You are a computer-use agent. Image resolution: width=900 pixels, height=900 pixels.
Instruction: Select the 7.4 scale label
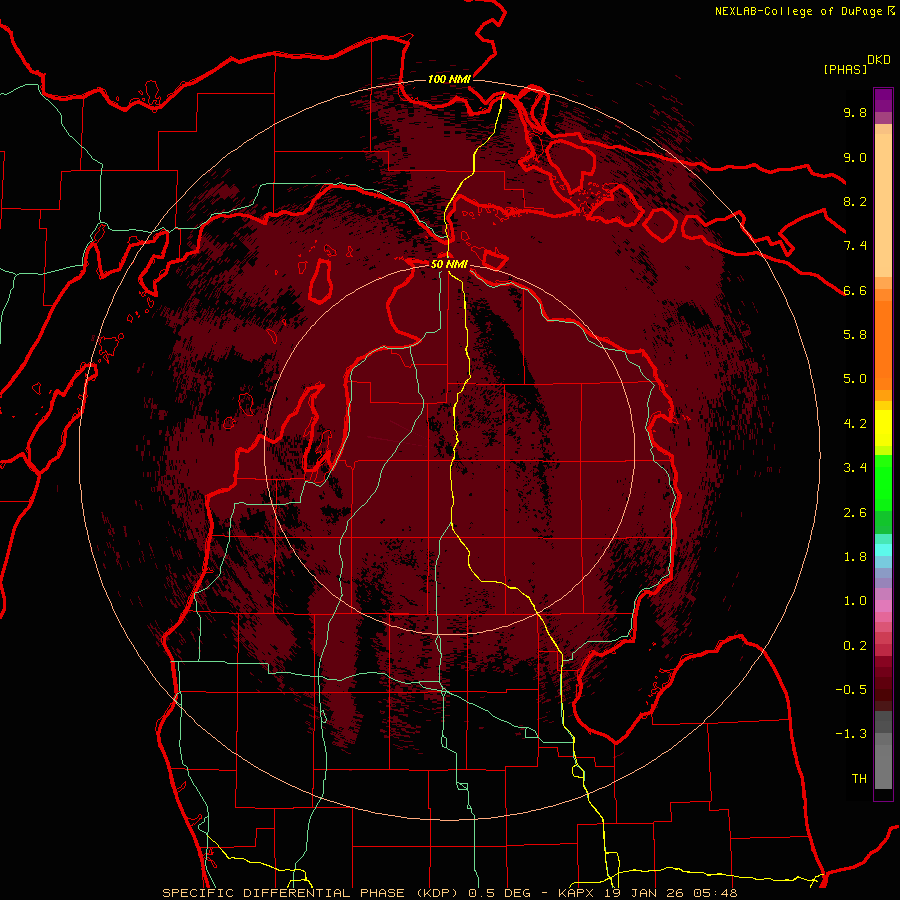tap(855, 246)
